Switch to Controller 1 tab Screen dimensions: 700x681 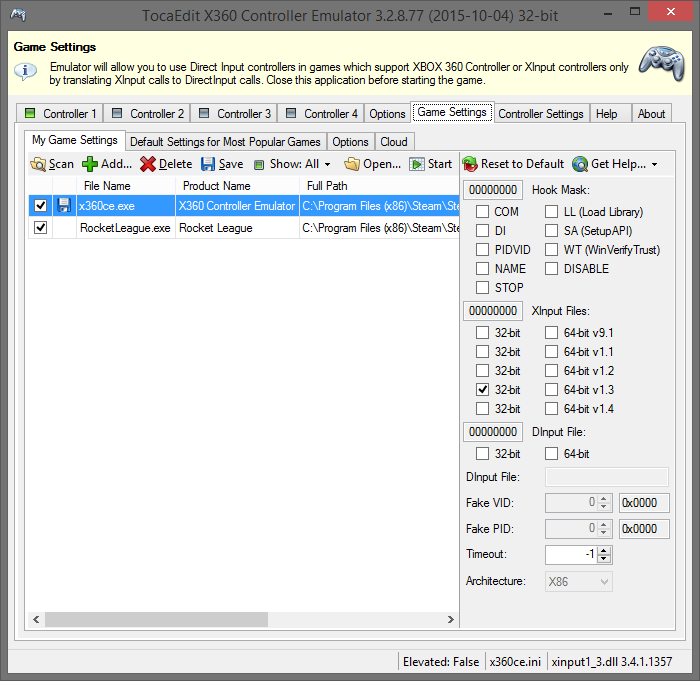tap(60, 113)
